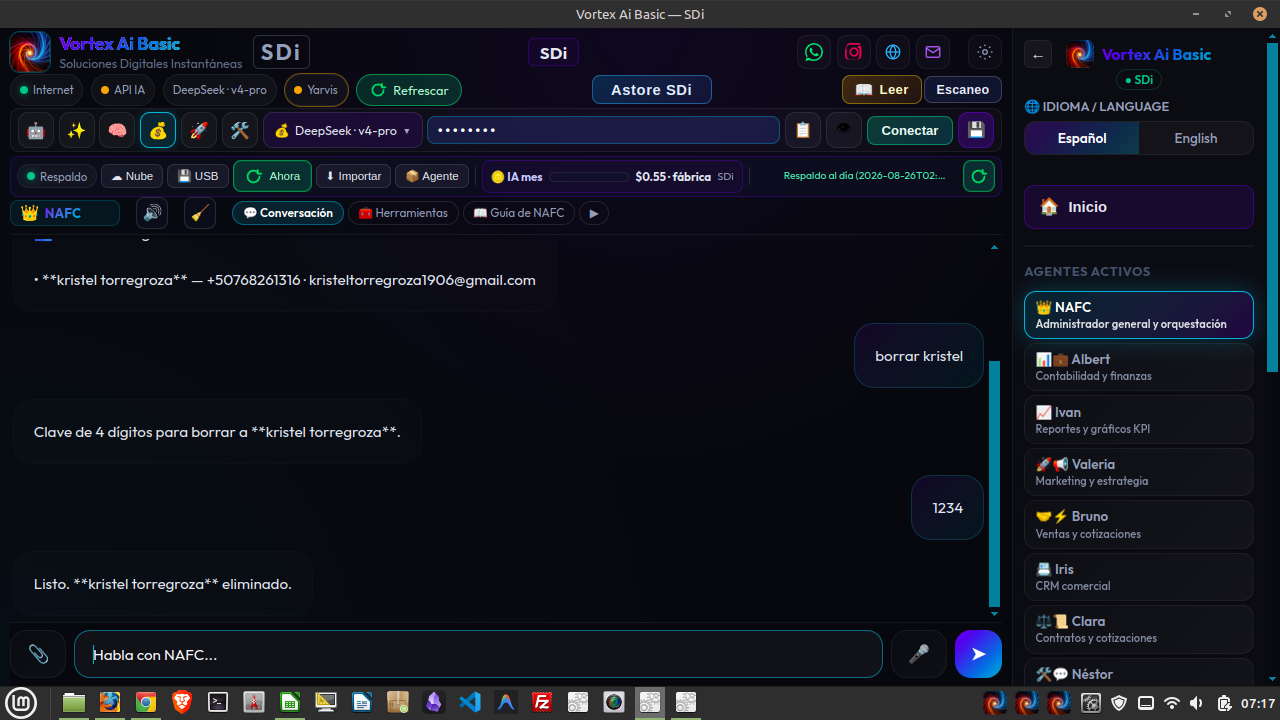Image resolution: width=1280 pixels, height=720 pixels.
Task: Toggle the Yarvis status pill
Action: pos(317,90)
